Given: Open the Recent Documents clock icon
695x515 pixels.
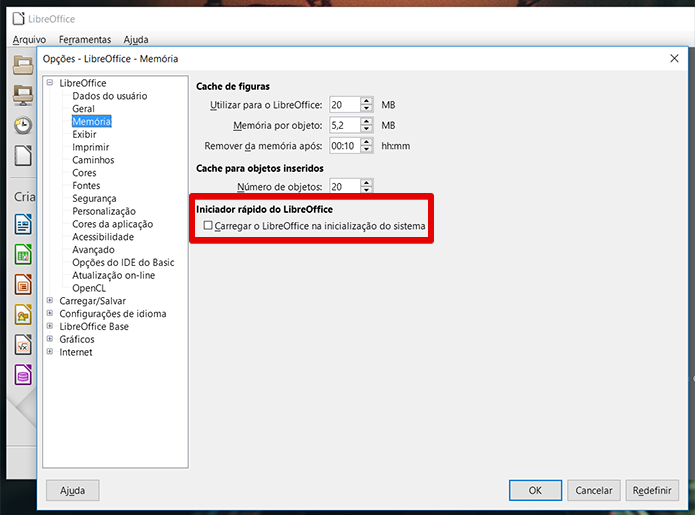Looking at the screenshot, I should pyautogui.click(x=23, y=125).
